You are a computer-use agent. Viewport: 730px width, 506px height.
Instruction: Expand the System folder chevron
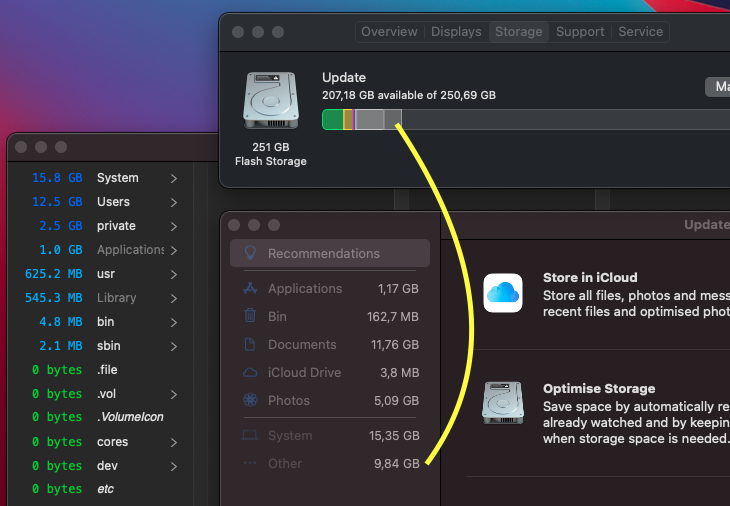tap(174, 178)
